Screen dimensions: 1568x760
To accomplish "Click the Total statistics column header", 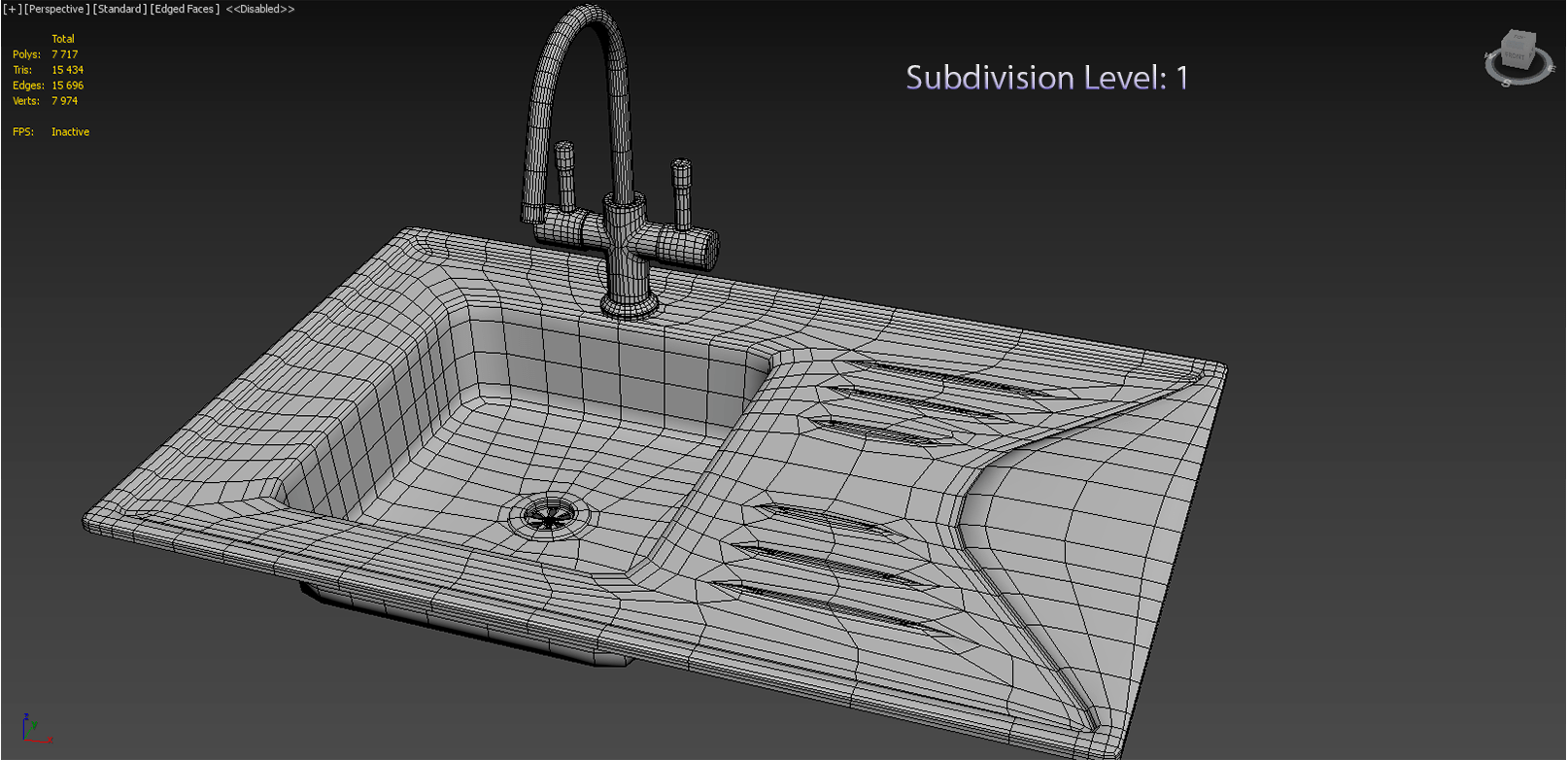I will click(x=63, y=39).
